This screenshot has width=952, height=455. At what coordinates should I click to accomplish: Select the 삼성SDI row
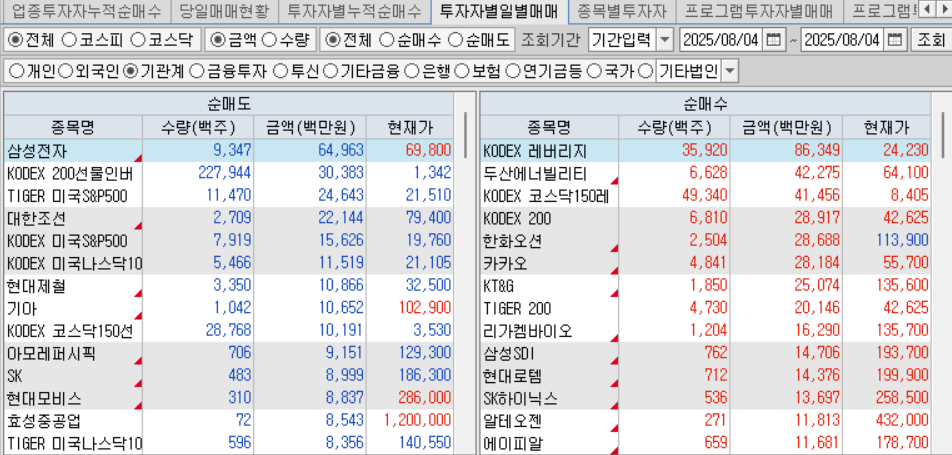click(x=706, y=353)
